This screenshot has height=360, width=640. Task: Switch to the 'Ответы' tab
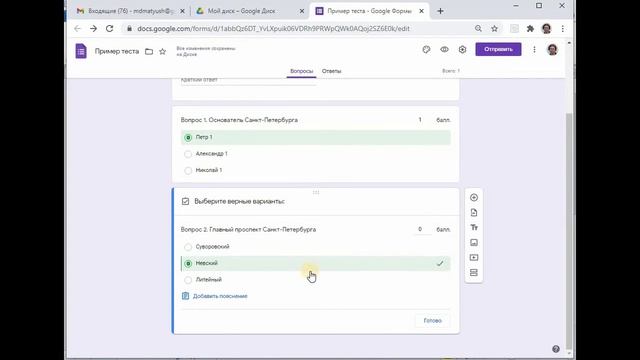tap(331, 71)
